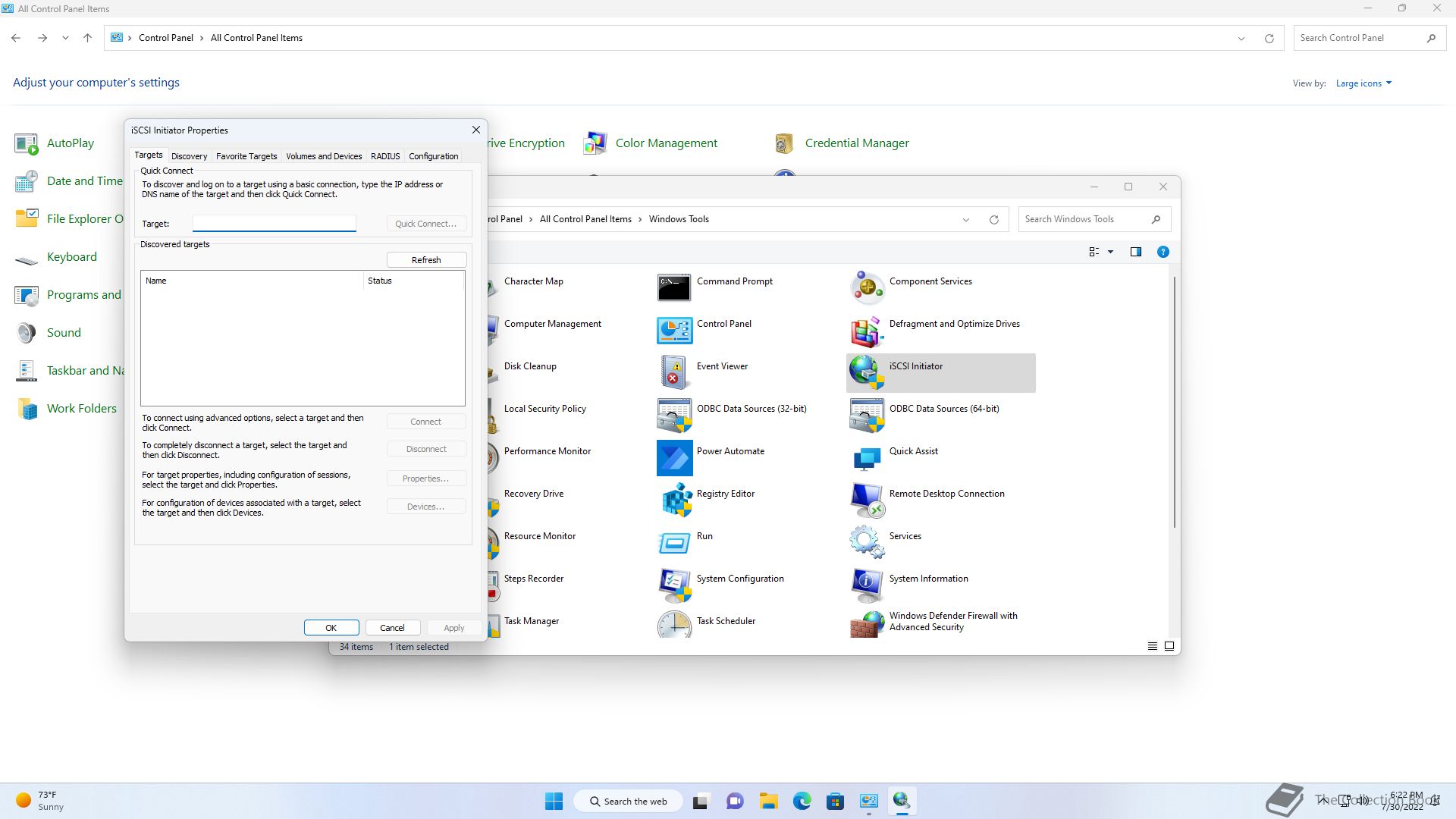Go up one level in Control Panel
The height and width of the screenshot is (819, 1456).
[x=87, y=38]
